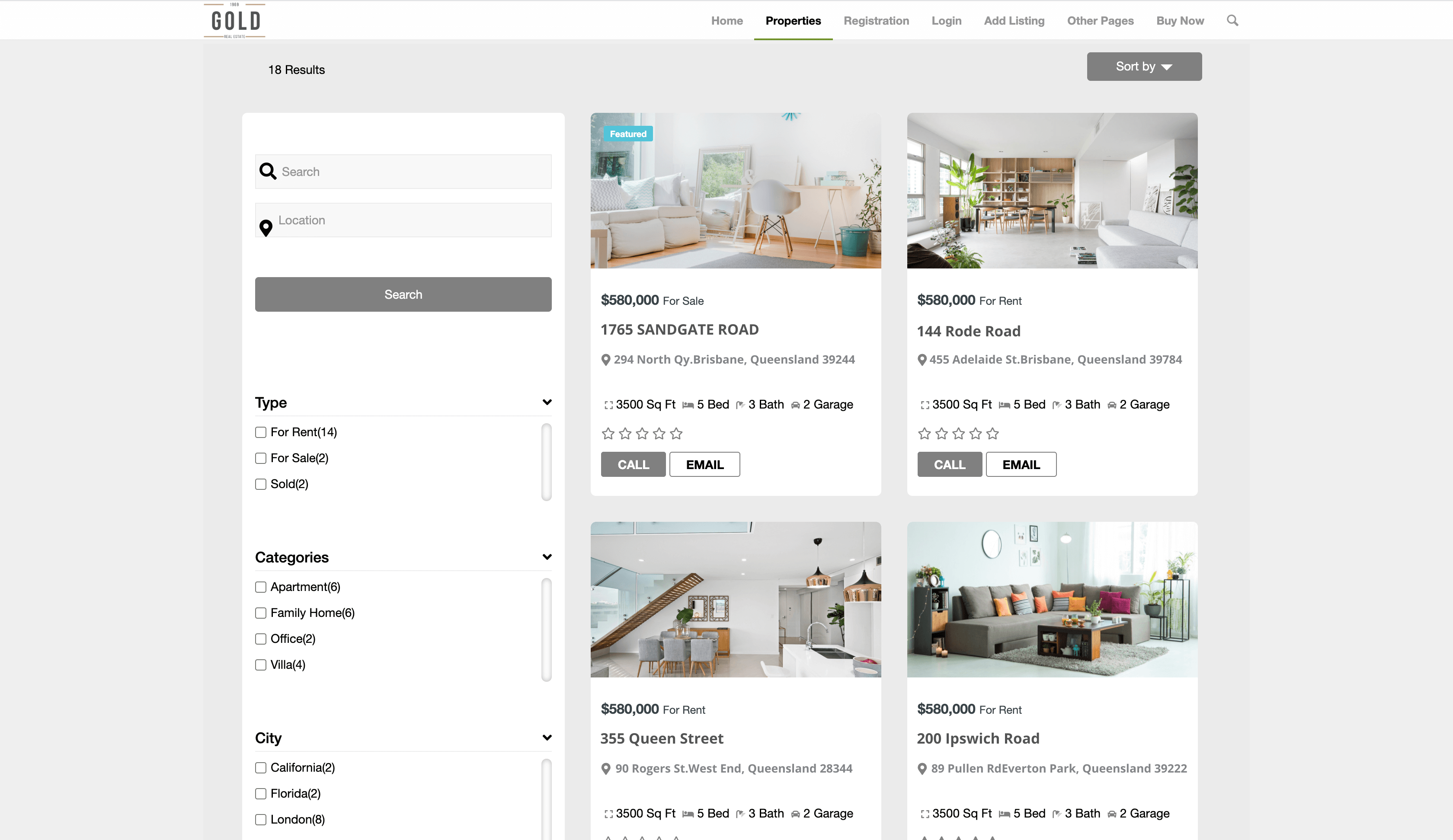This screenshot has height=840, width=1453.
Task: Collapse the Categories filter section chevron
Action: click(547, 557)
